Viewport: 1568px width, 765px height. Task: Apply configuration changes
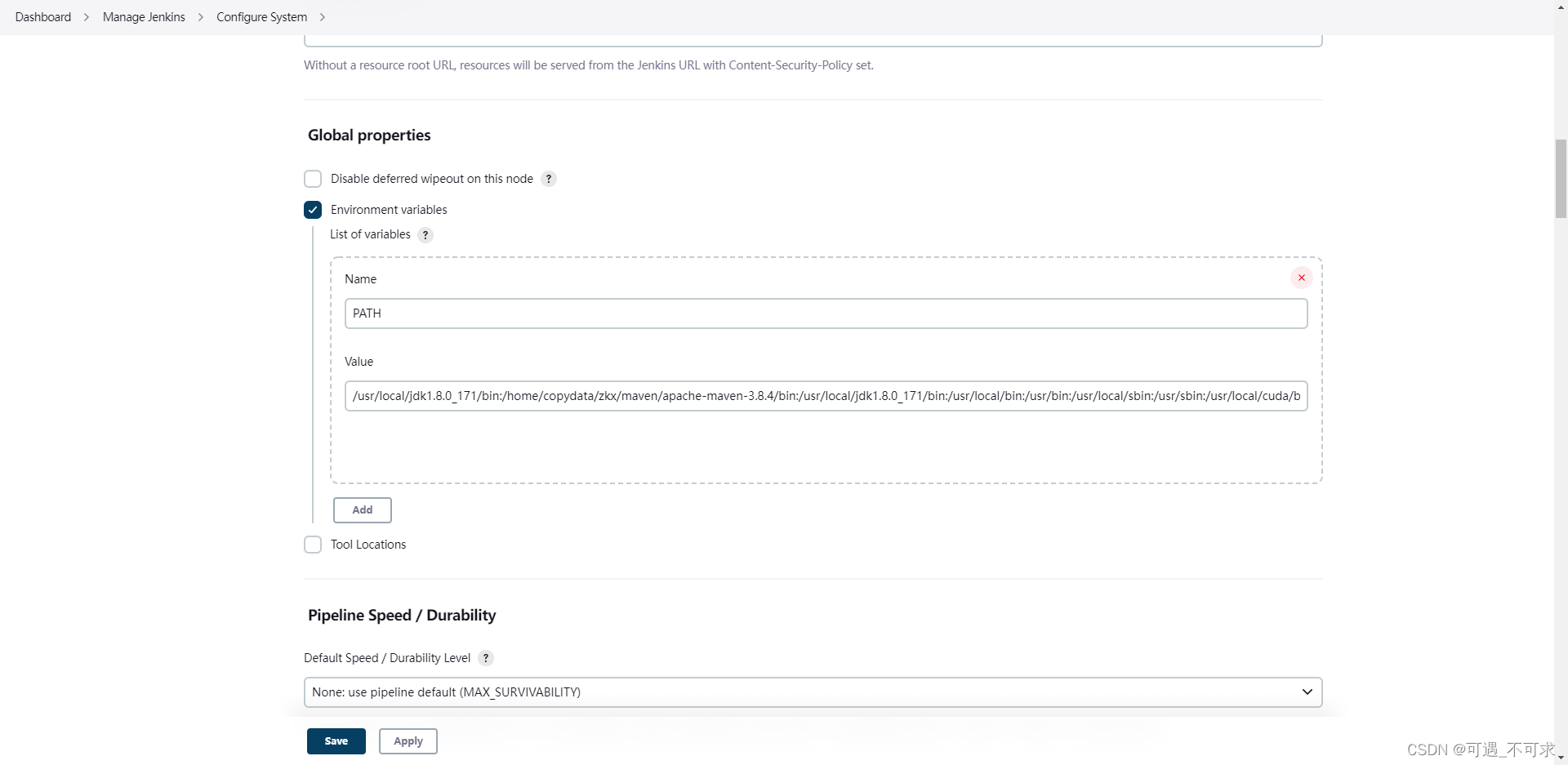[408, 741]
